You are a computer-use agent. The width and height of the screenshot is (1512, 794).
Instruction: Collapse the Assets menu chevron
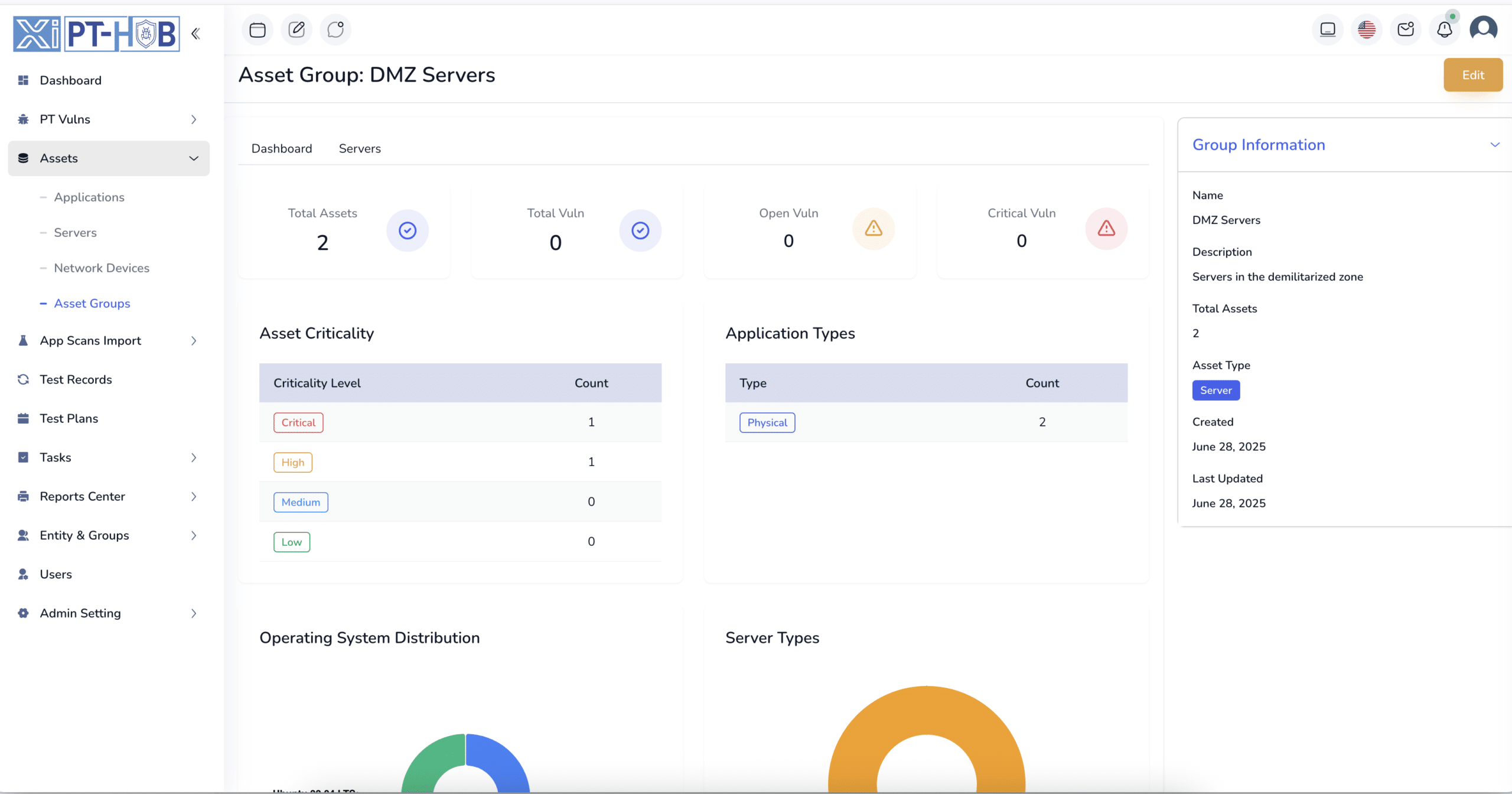tap(194, 158)
